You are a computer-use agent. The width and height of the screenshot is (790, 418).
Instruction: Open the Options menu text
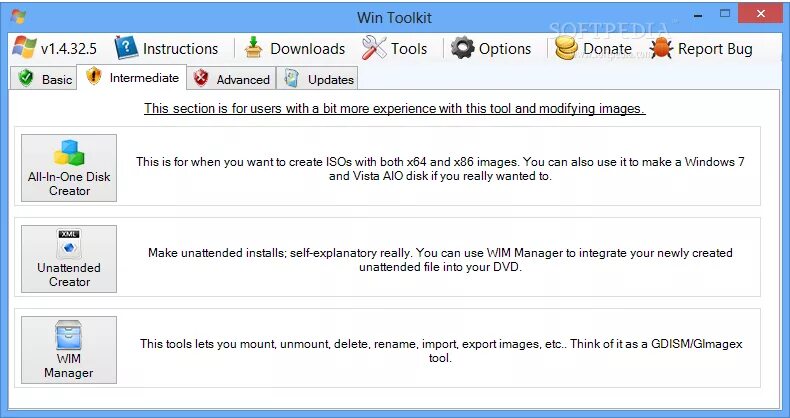[505, 49]
